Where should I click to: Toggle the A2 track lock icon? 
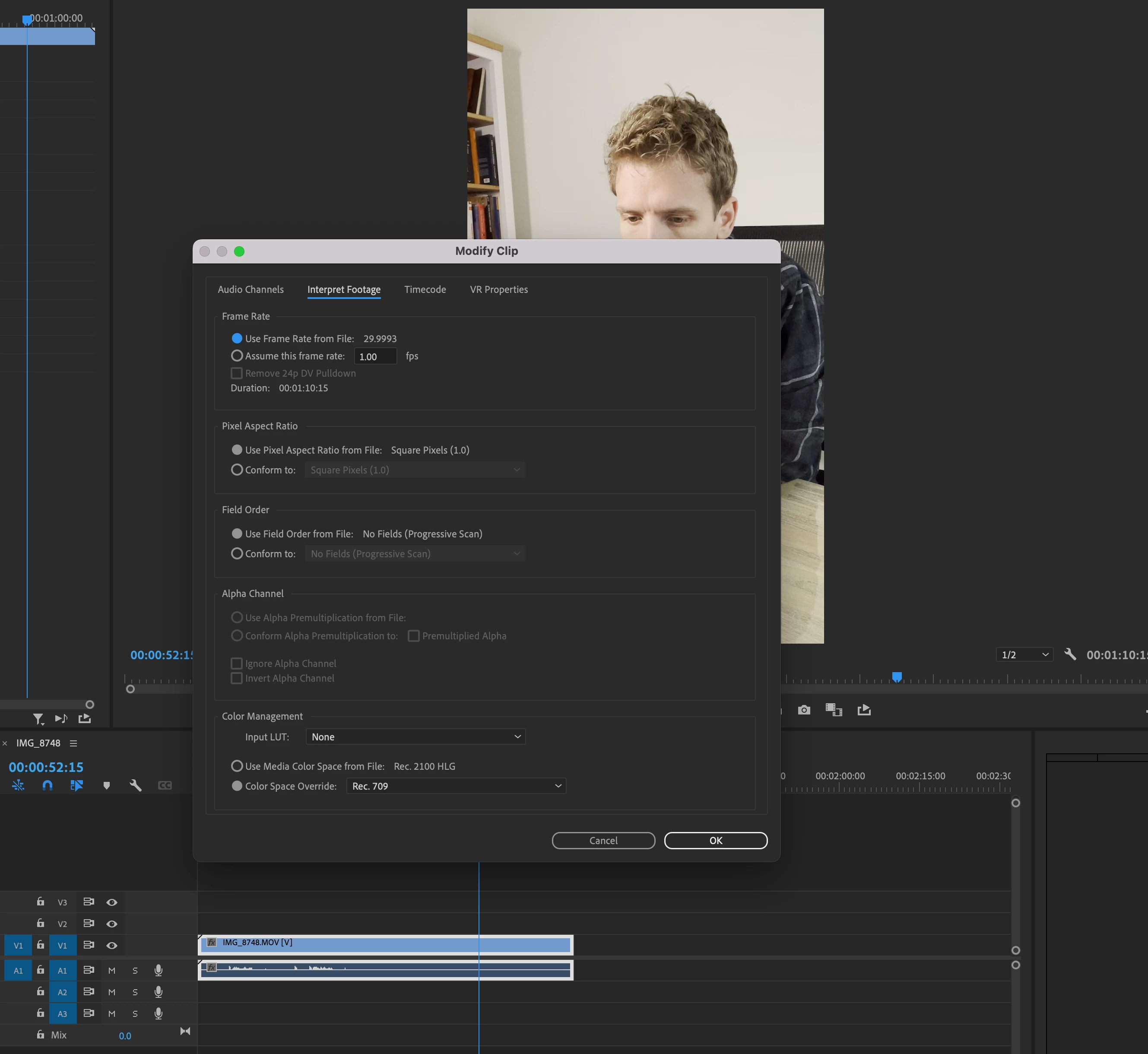(41, 992)
